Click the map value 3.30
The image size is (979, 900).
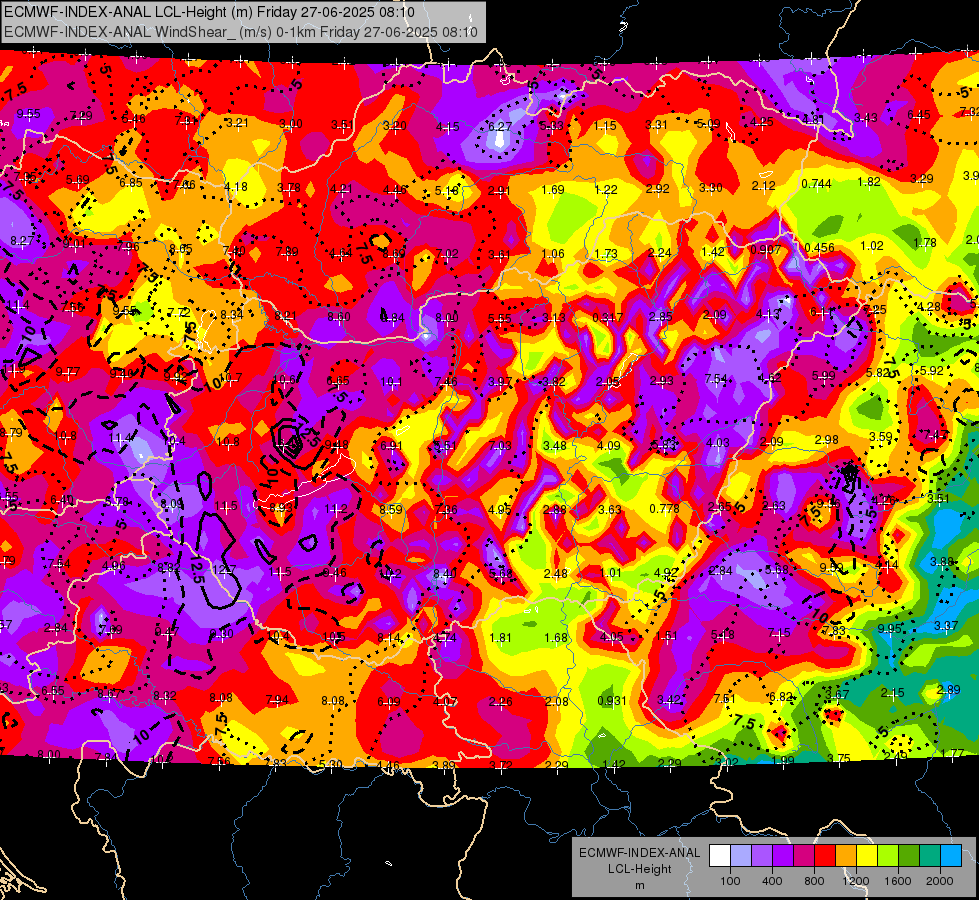(711, 187)
